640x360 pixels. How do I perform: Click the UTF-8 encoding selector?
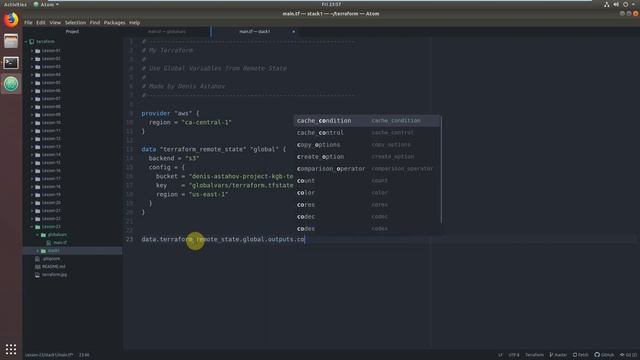(514, 355)
